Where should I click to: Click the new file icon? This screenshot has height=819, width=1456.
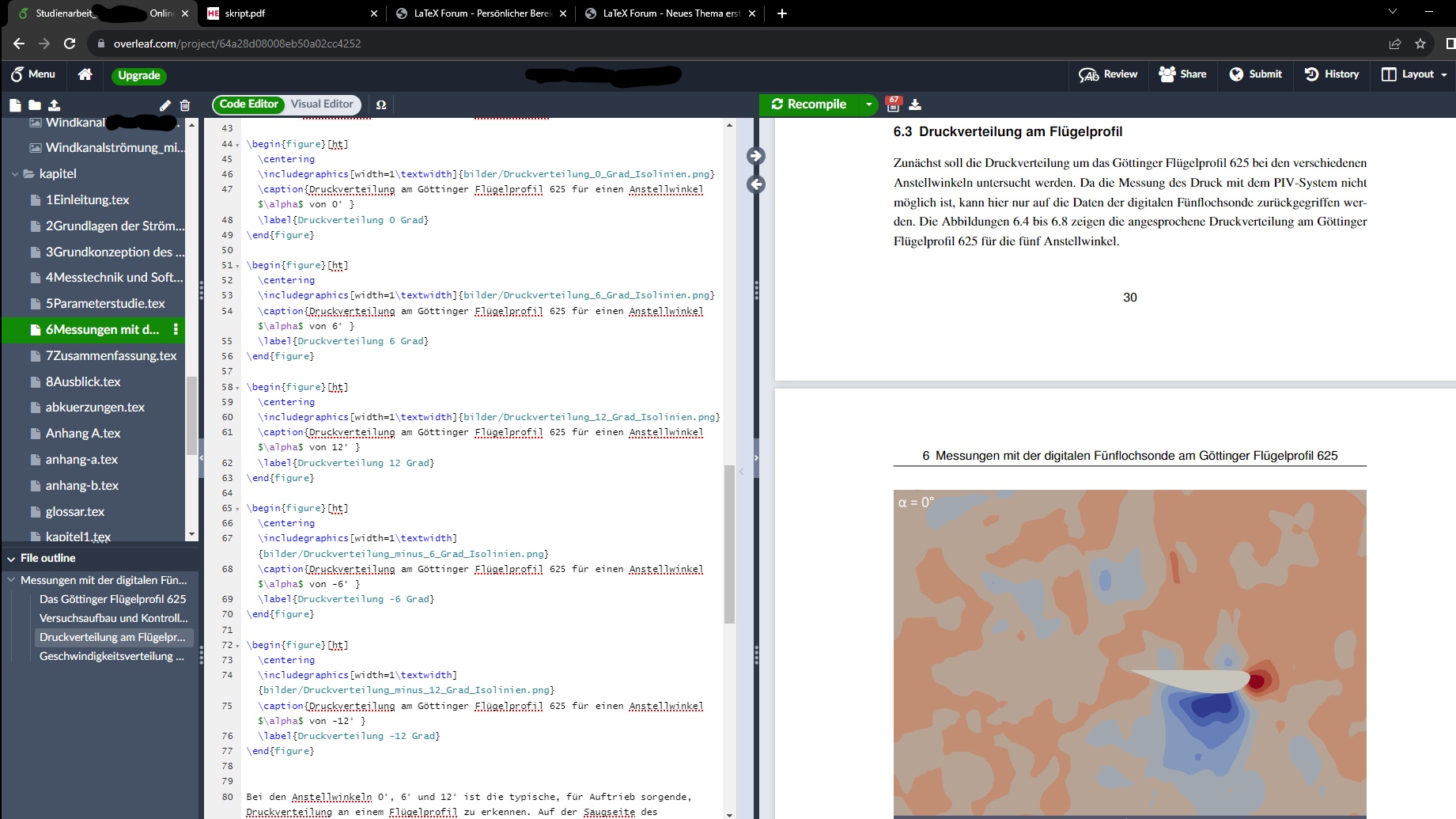point(15,105)
